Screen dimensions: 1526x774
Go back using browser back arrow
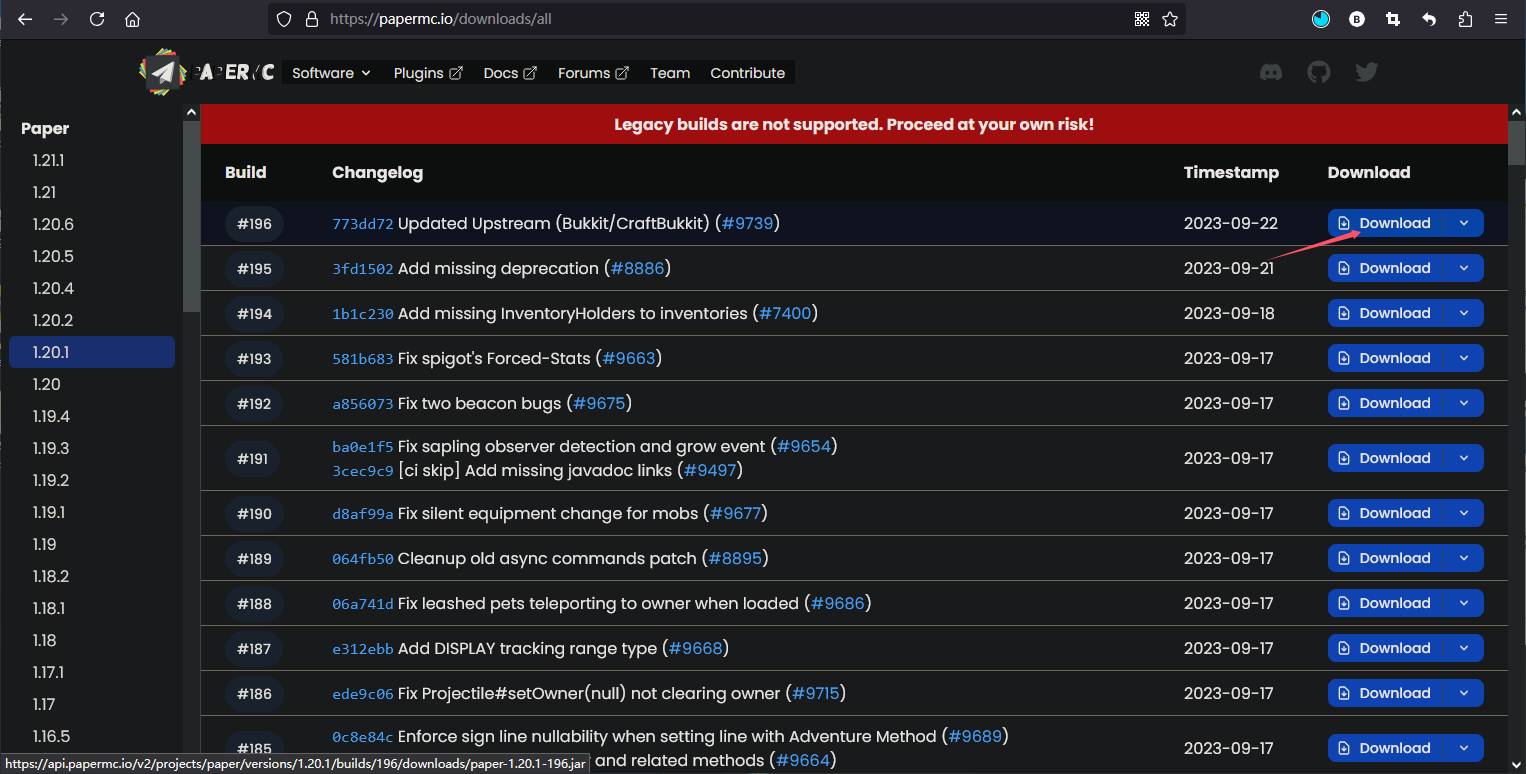tap(25, 19)
